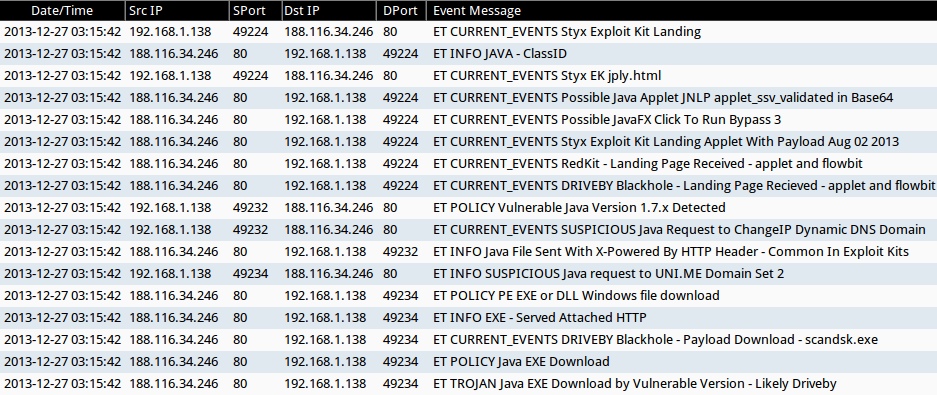Image resolution: width=937 pixels, height=395 pixels.
Task: Select the PE EXE or DLL Windows file download row
Action: pos(468,296)
